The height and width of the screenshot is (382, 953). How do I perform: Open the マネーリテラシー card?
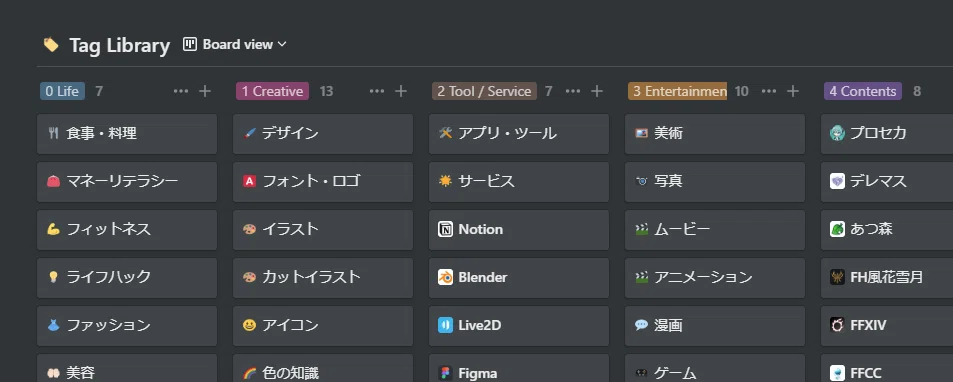(x=127, y=182)
